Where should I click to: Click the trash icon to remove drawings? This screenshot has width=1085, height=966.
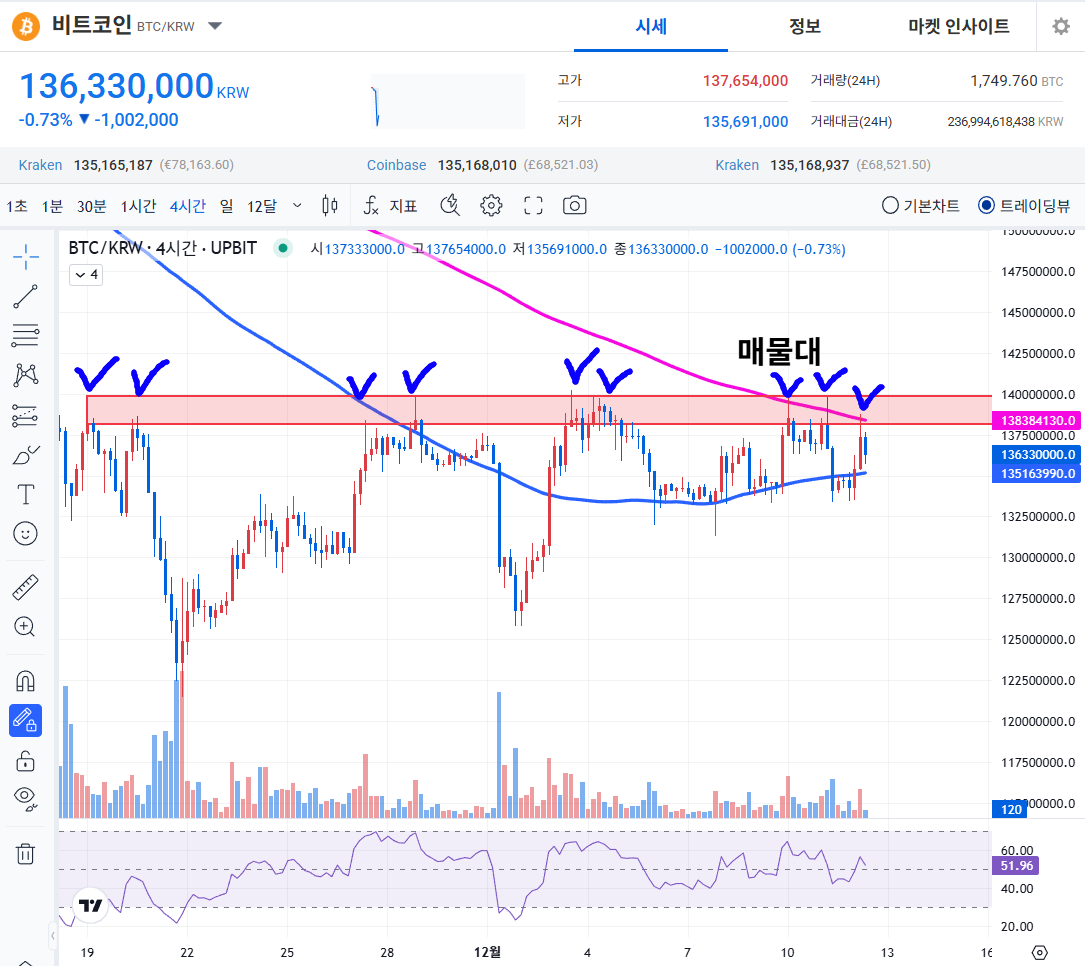coord(26,853)
